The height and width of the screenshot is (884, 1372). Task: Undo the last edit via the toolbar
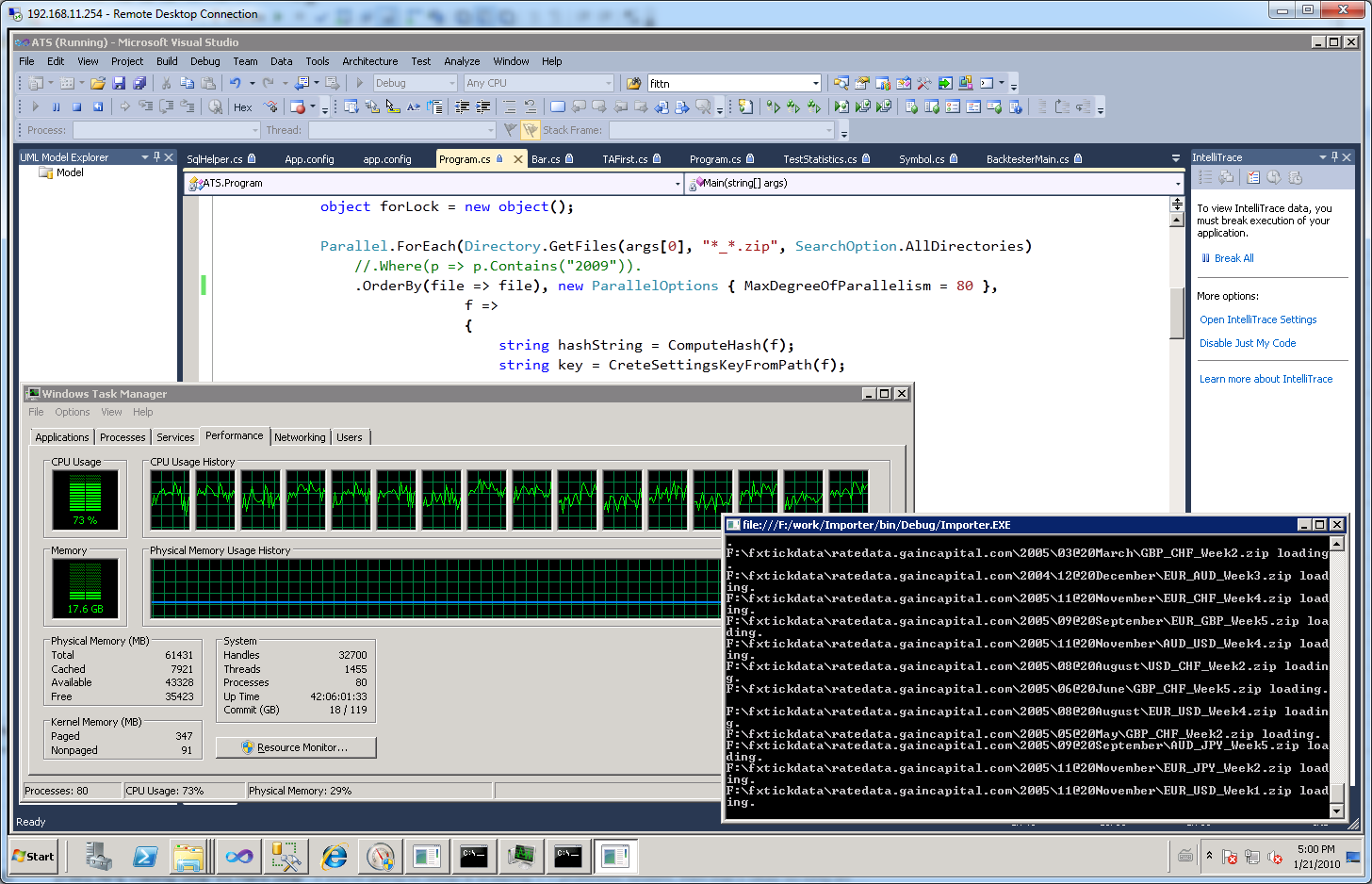(x=236, y=83)
